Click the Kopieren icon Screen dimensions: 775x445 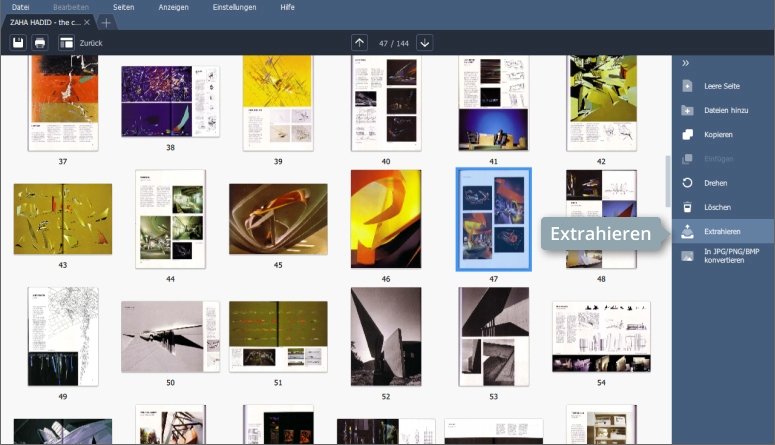pyautogui.click(x=687, y=134)
